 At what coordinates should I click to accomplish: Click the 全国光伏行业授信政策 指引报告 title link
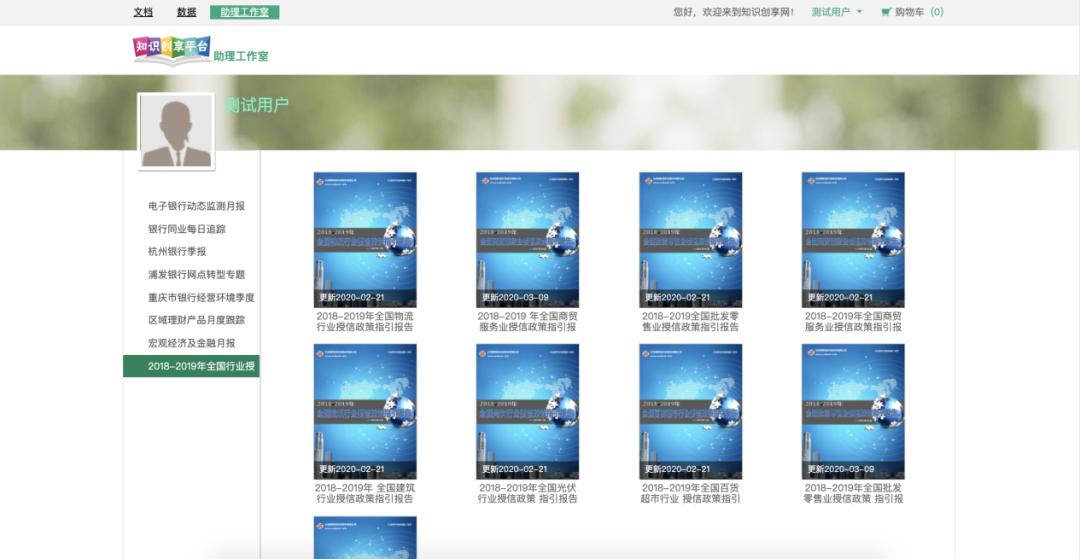coord(527,493)
